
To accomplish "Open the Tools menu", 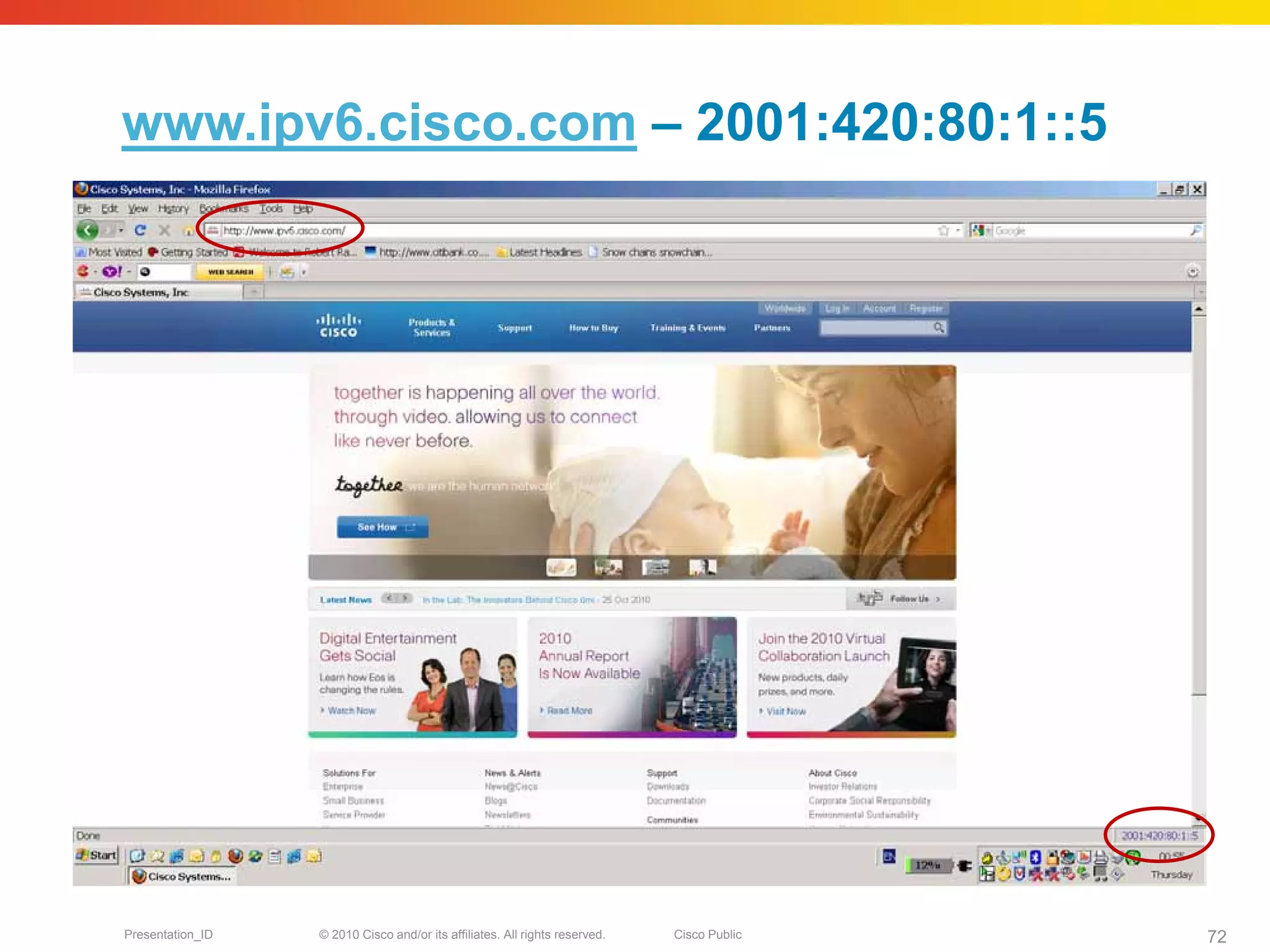I will pyautogui.click(x=271, y=209).
